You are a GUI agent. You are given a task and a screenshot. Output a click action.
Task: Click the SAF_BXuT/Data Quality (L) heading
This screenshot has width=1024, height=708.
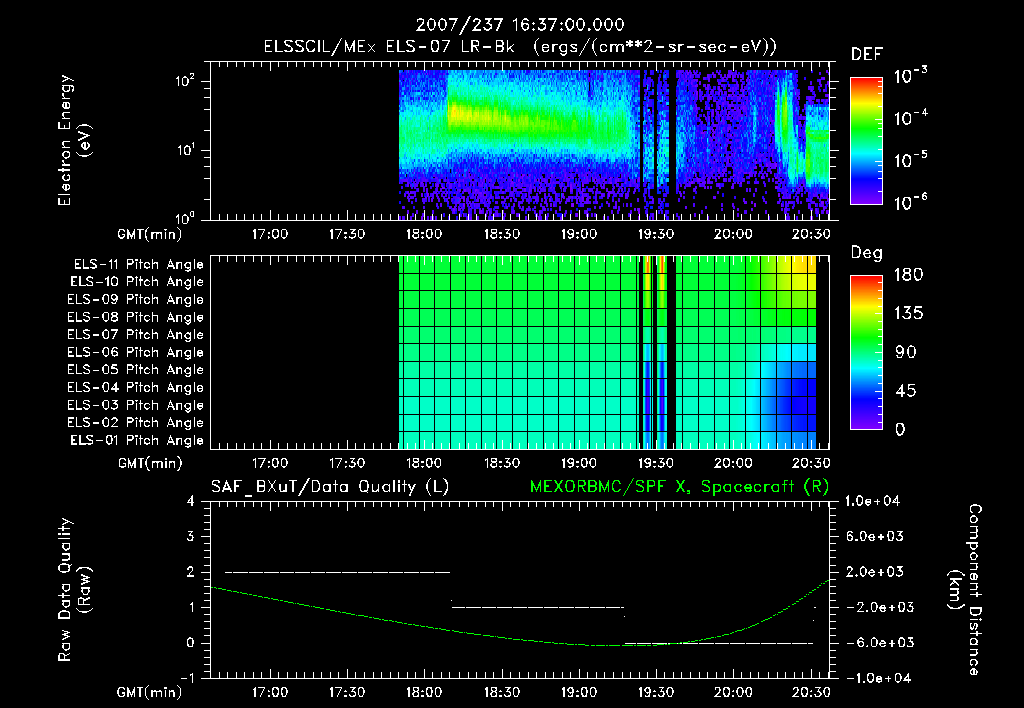[330, 487]
